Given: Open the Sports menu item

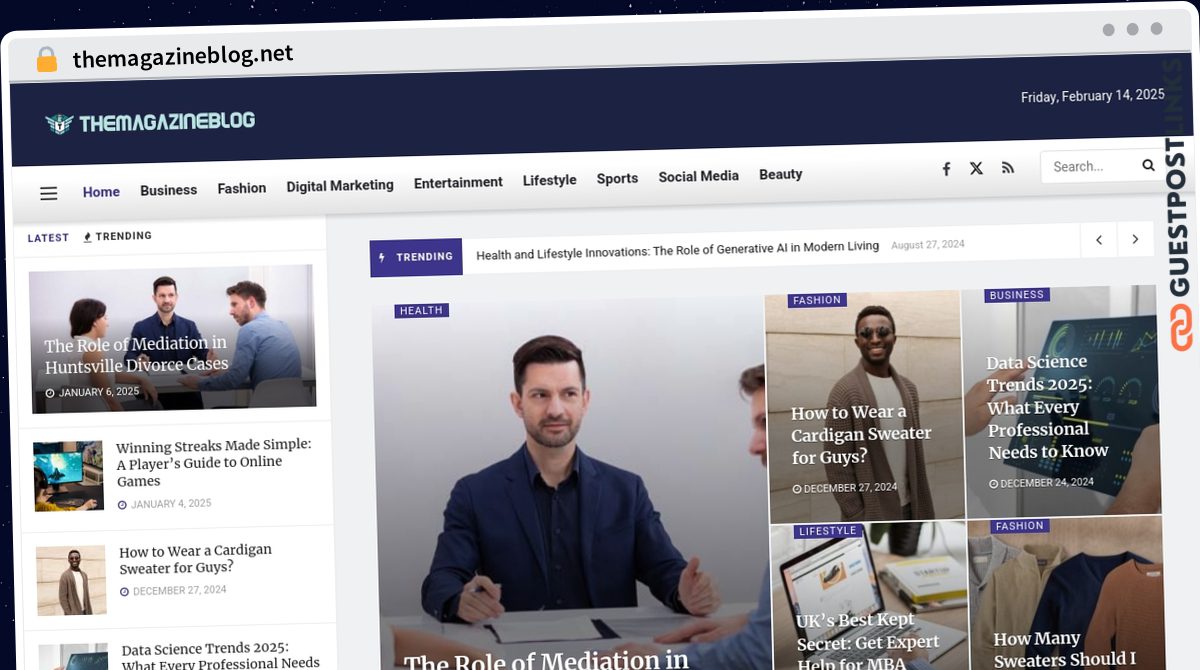Looking at the screenshot, I should pos(617,178).
